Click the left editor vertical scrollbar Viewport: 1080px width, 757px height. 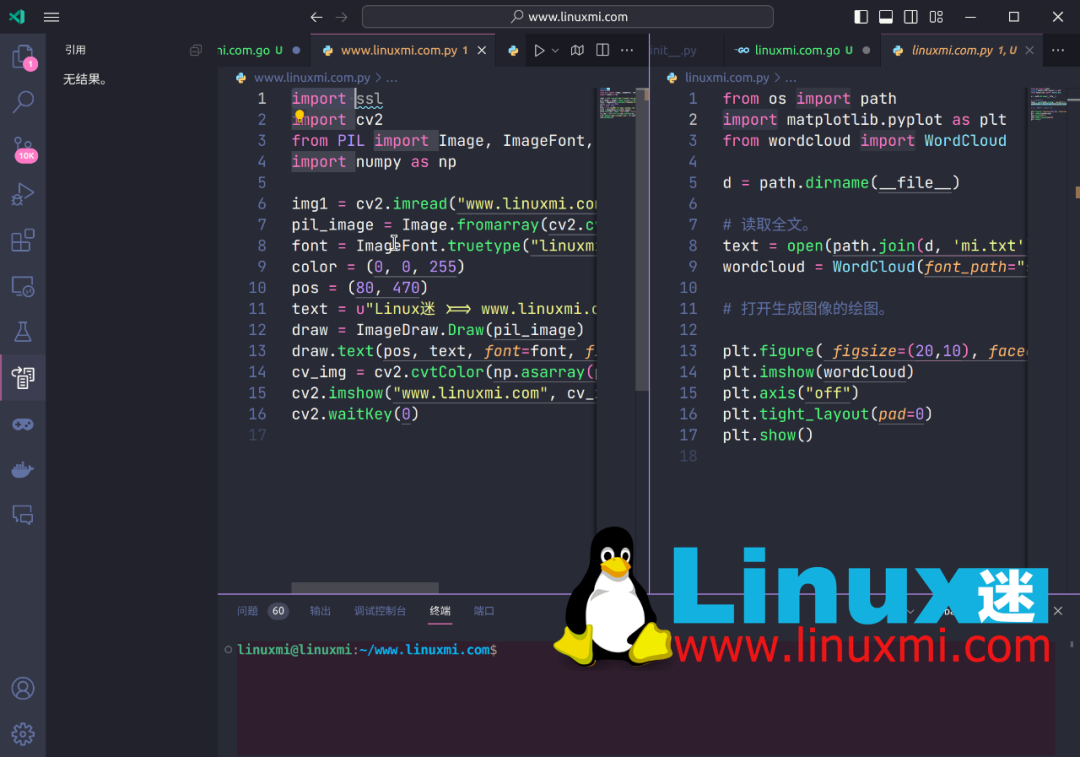tap(642, 238)
